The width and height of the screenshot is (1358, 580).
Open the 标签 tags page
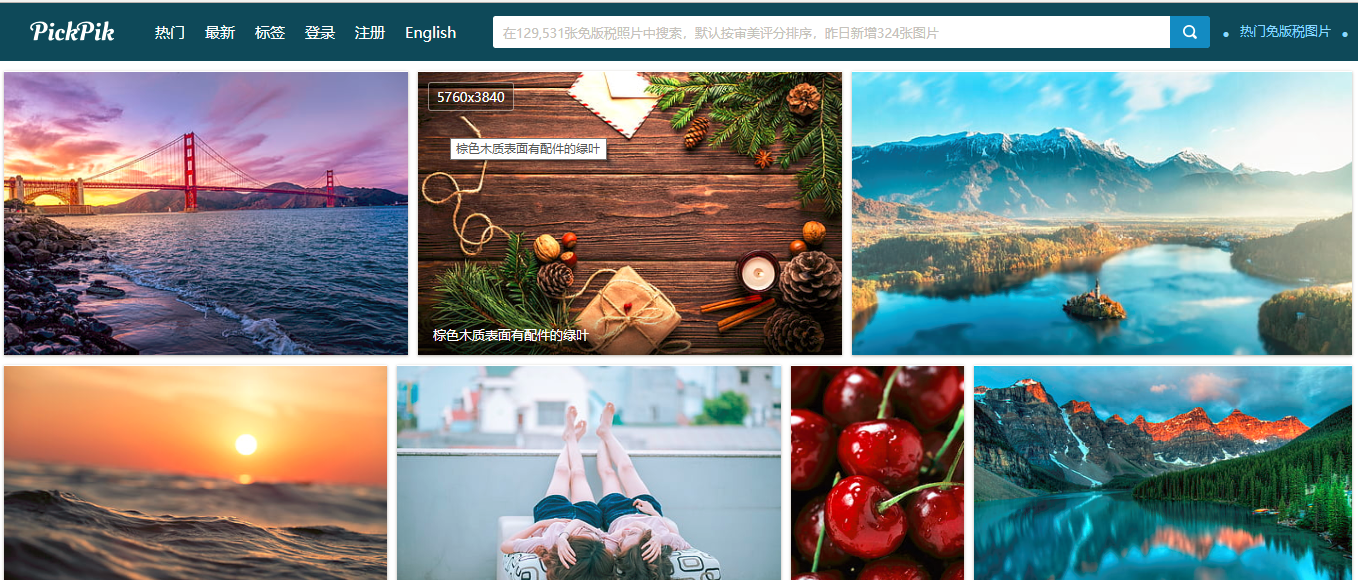point(270,33)
